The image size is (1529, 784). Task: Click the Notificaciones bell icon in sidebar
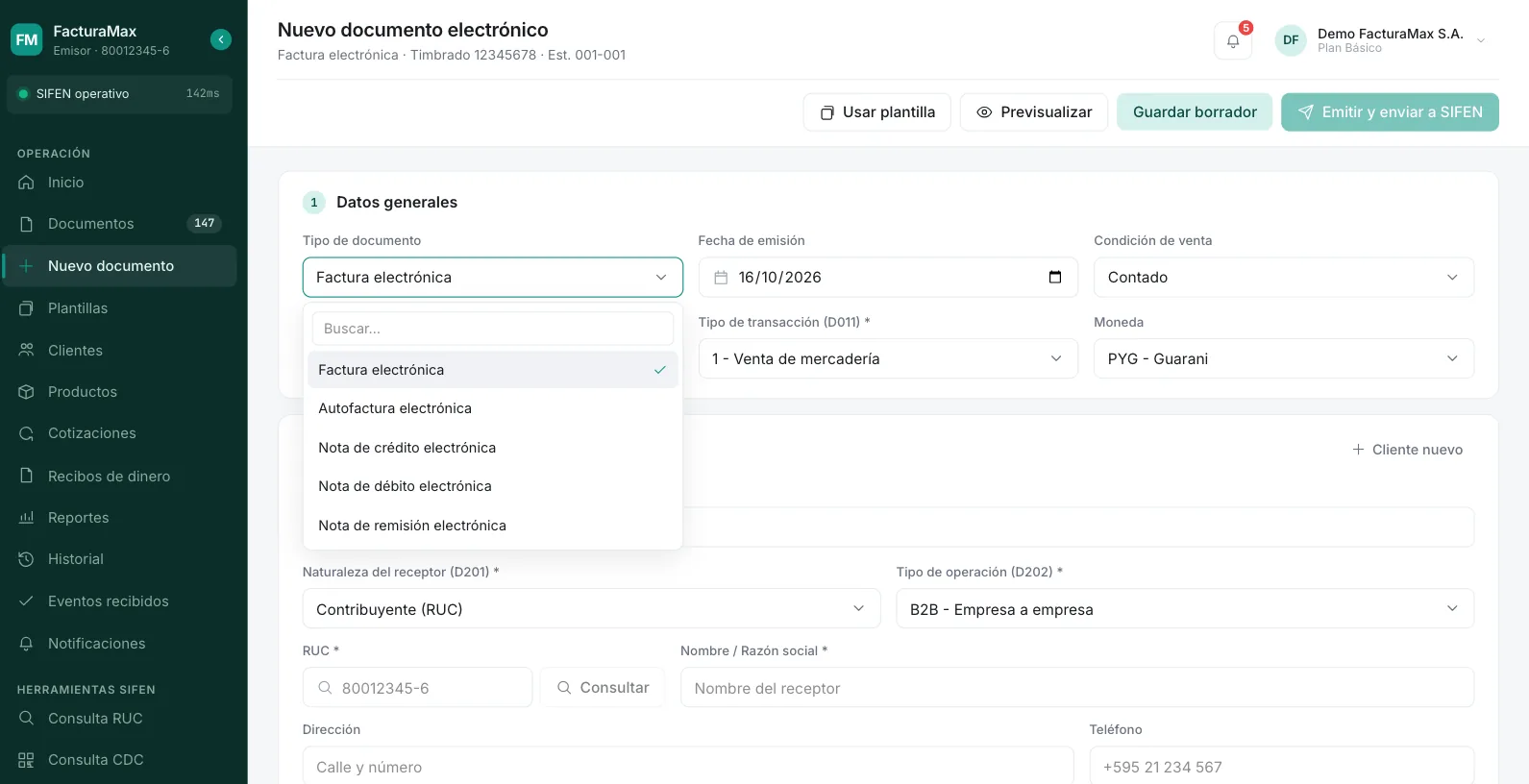(27, 644)
